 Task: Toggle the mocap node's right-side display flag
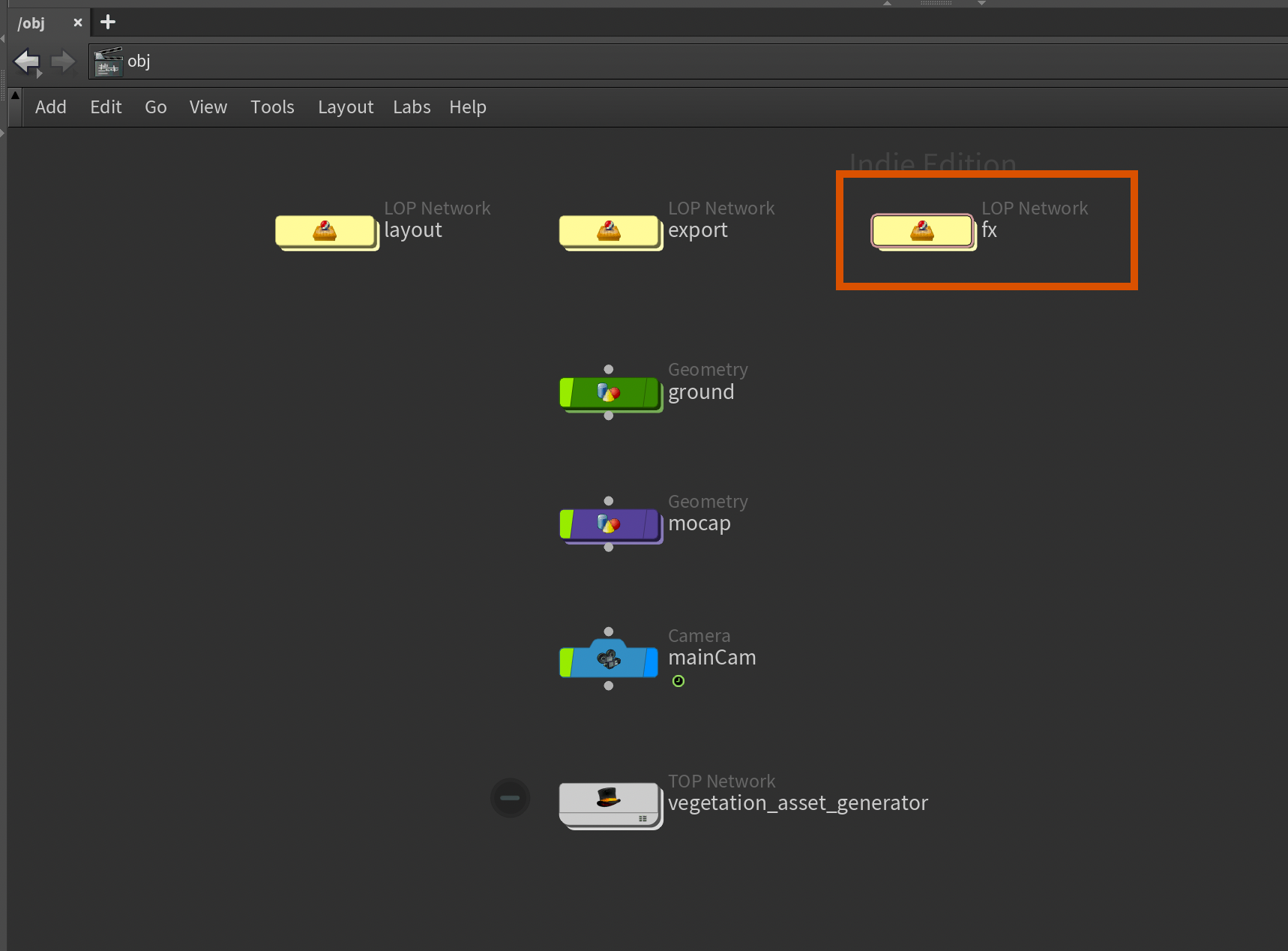(651, 524)
